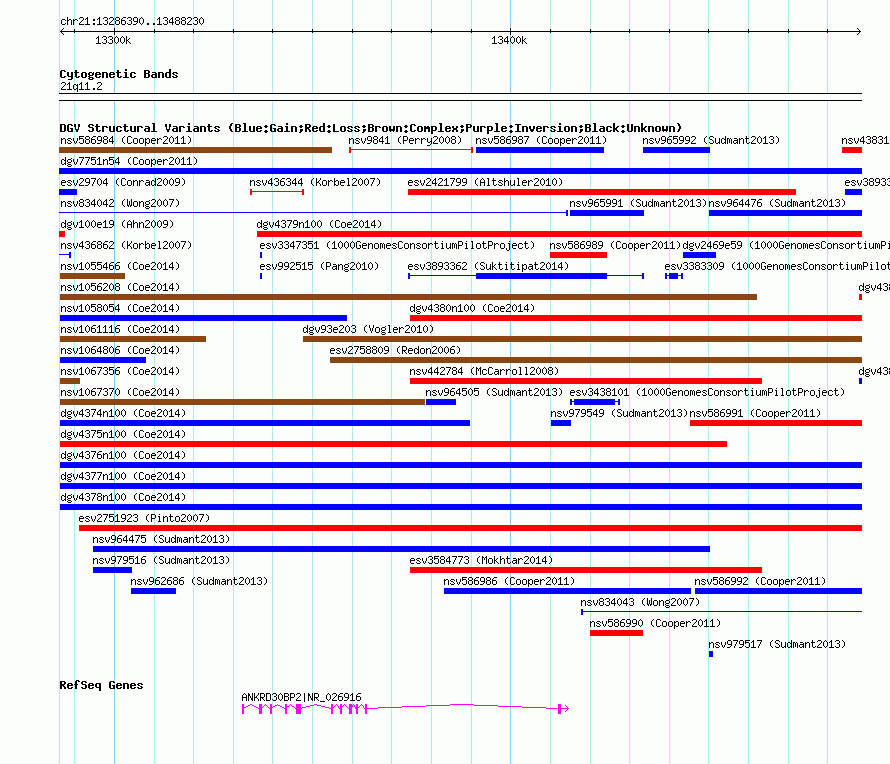Select nsv965991 (Sudmant2013) label
This screenshot has height=764, width=890.
(x=637, y=203)
